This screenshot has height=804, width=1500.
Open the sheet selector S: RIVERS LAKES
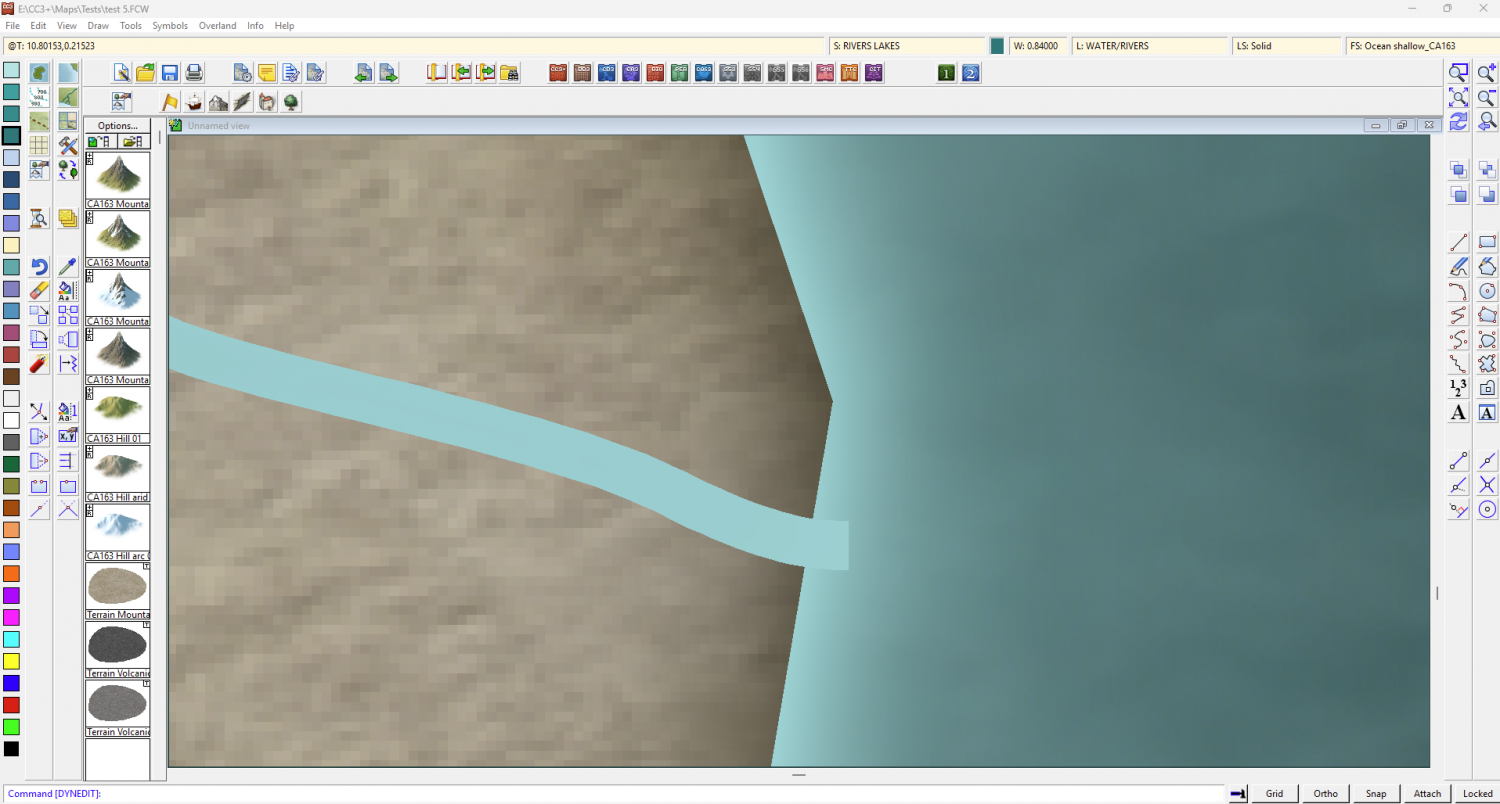[x=907, y=46]
